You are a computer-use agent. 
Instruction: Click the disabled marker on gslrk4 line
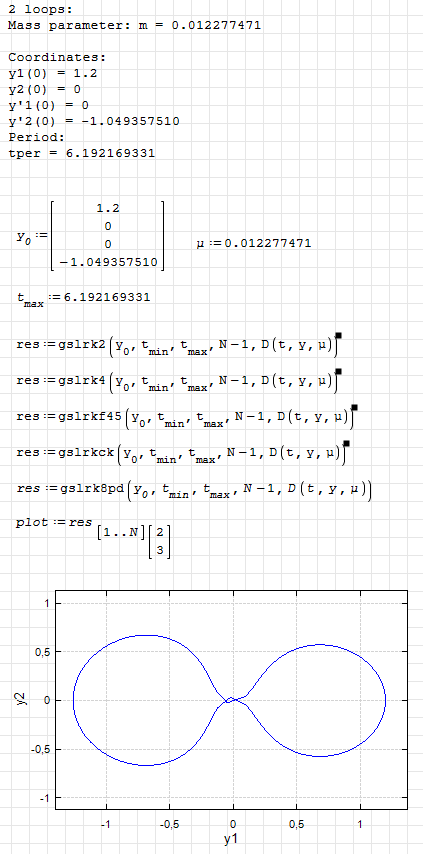(338, 371)
